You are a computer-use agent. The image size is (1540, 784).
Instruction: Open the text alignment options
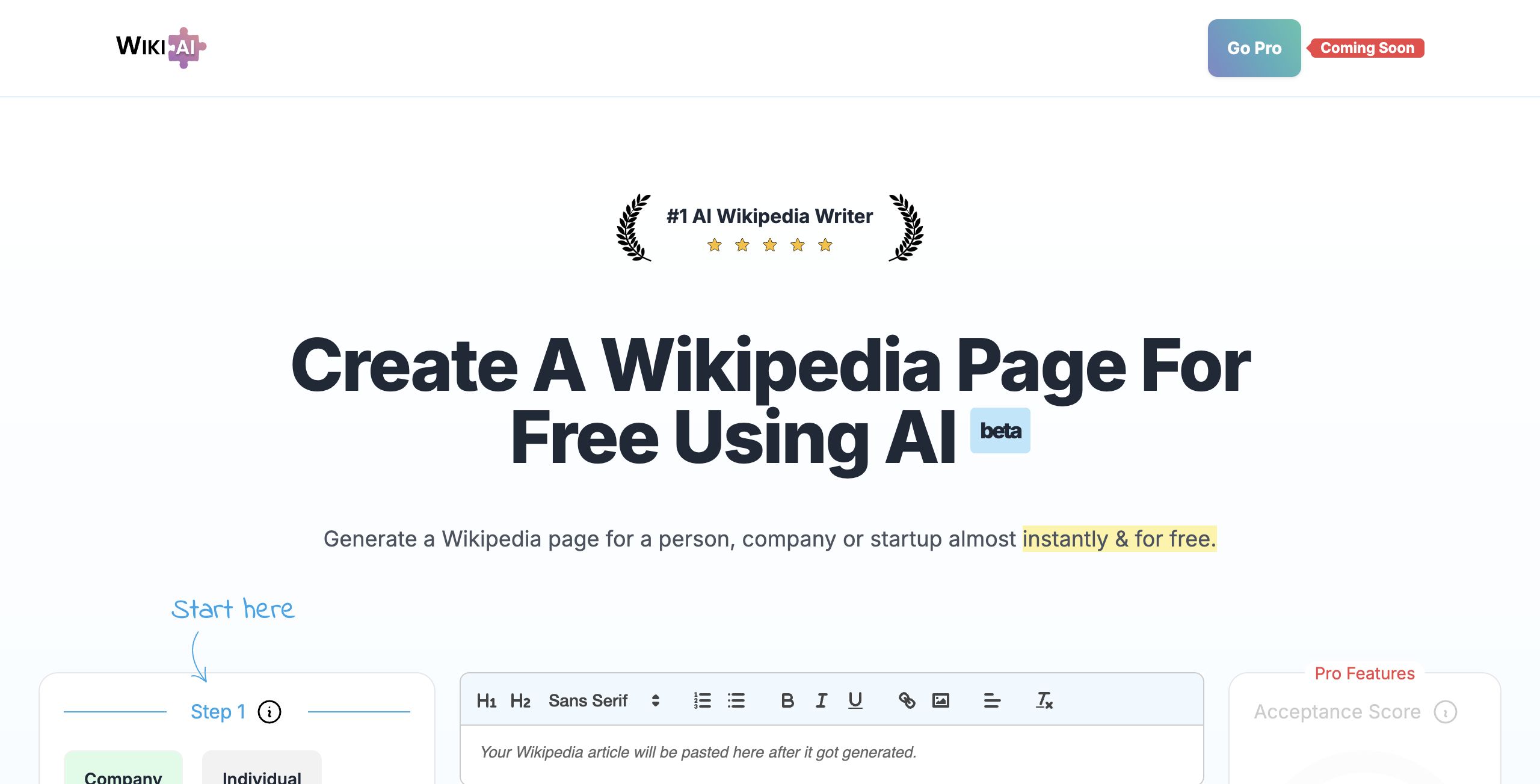992,700
